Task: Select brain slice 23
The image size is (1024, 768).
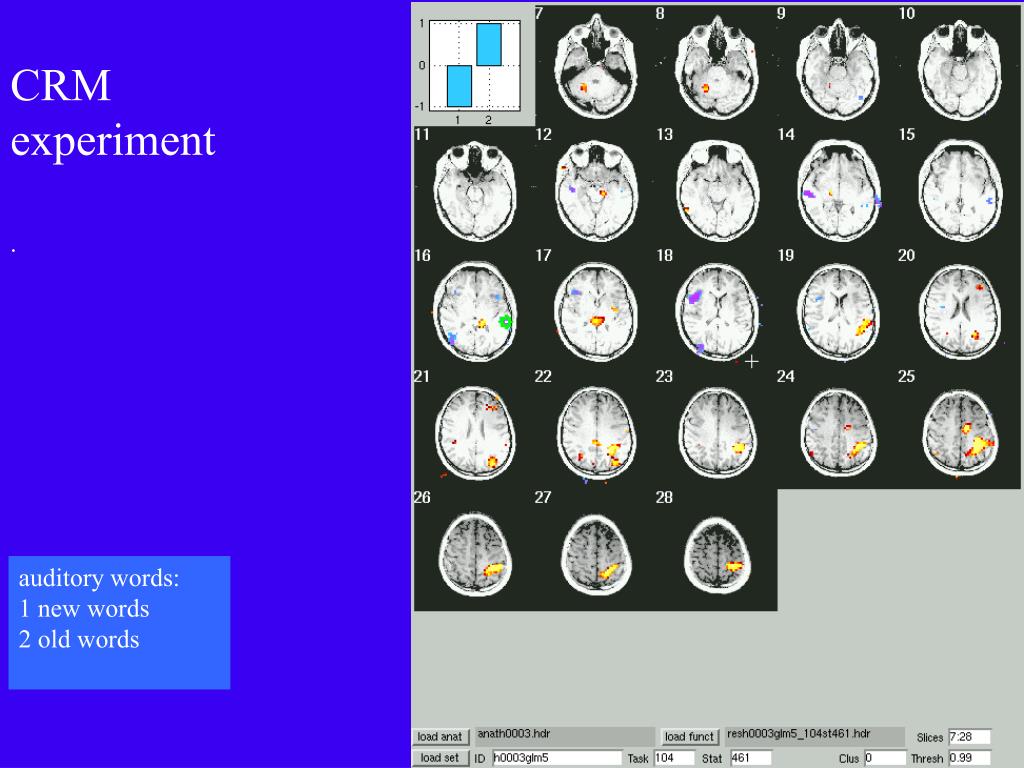Action: coord(717,434)
